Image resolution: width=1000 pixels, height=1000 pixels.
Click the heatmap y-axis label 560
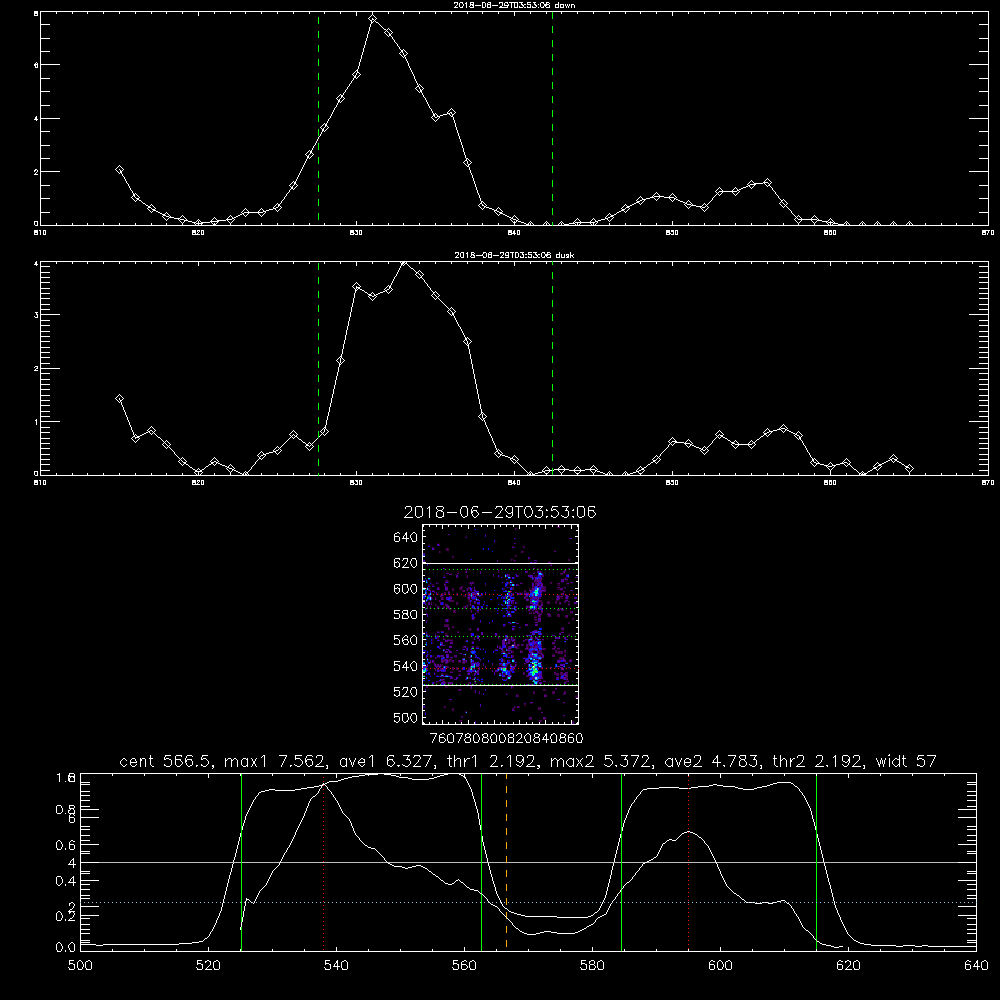pos(406,640)
